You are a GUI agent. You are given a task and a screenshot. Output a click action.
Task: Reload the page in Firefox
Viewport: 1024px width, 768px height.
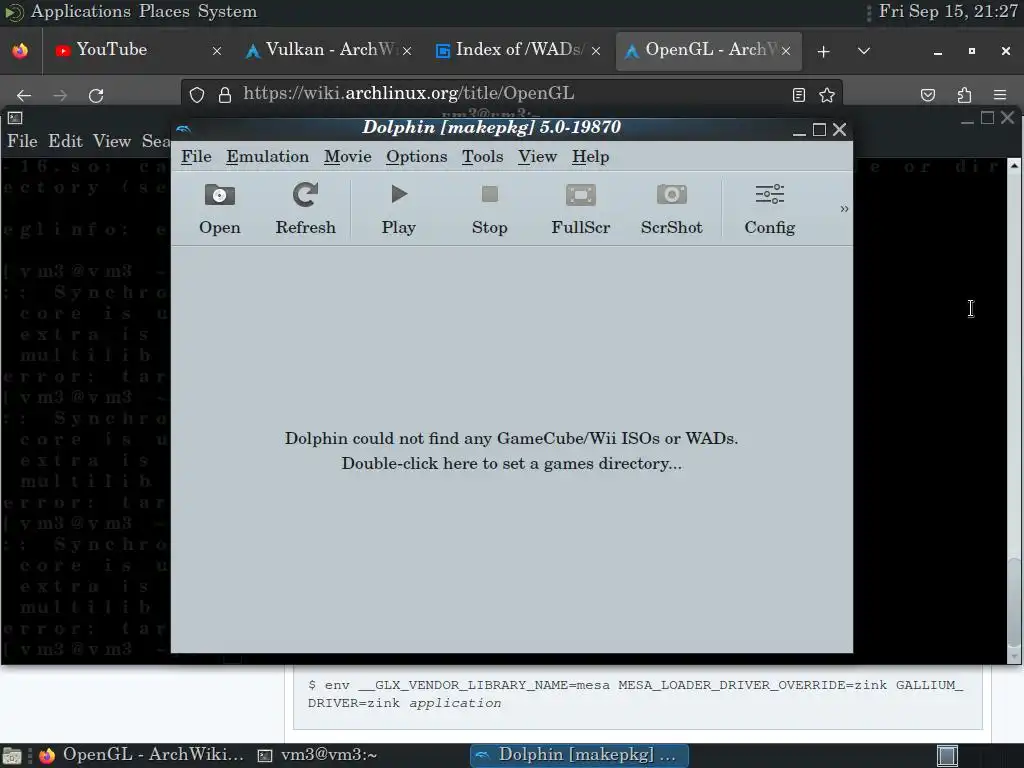[x=96, y=95]
